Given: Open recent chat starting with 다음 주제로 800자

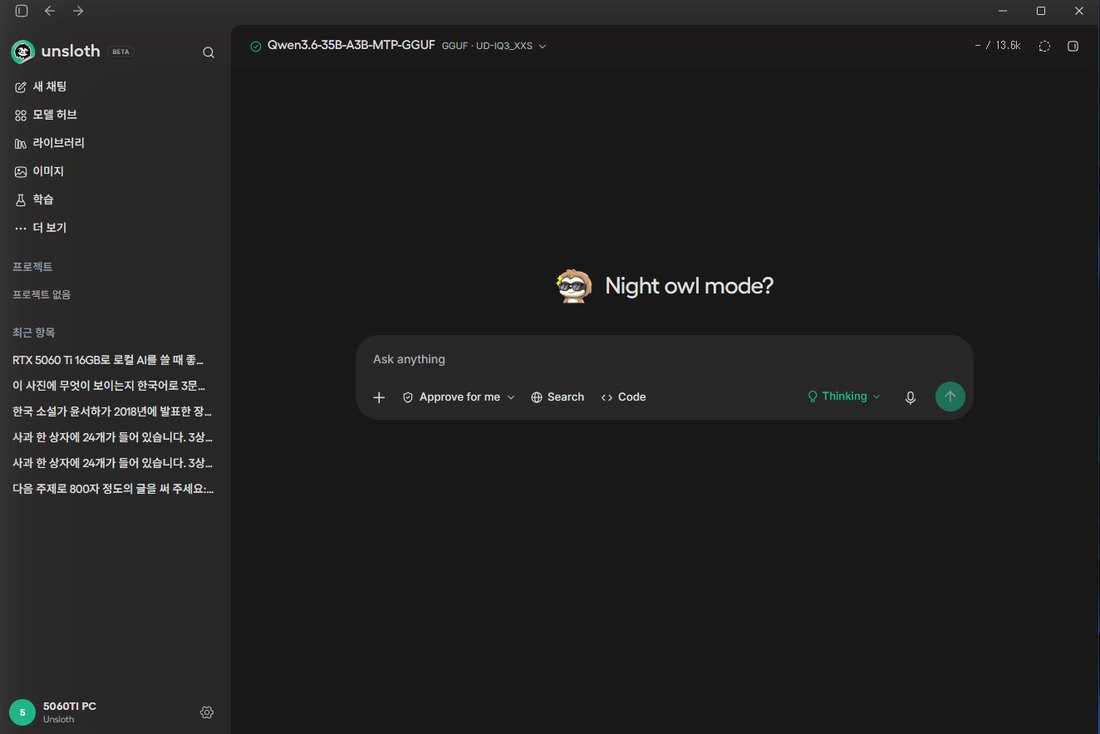Looking at the screenshot, I should point(113,488).
